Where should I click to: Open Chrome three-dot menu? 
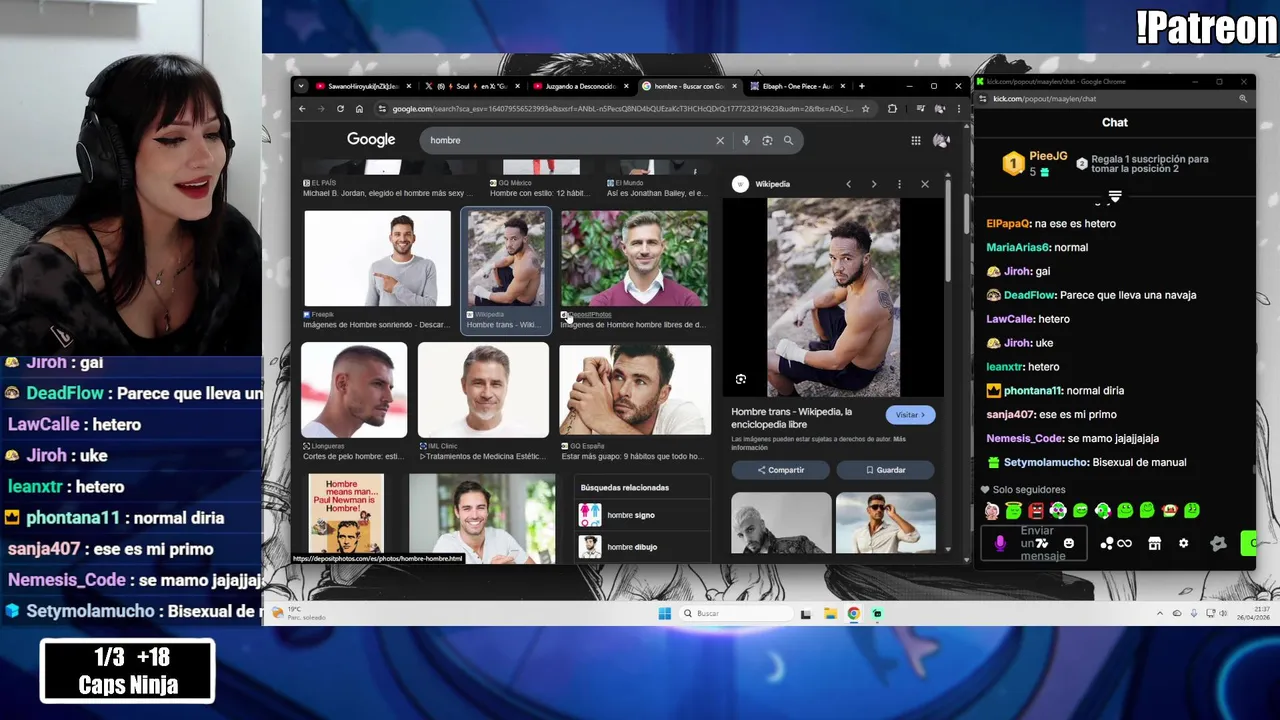click(x=958, y=109)
